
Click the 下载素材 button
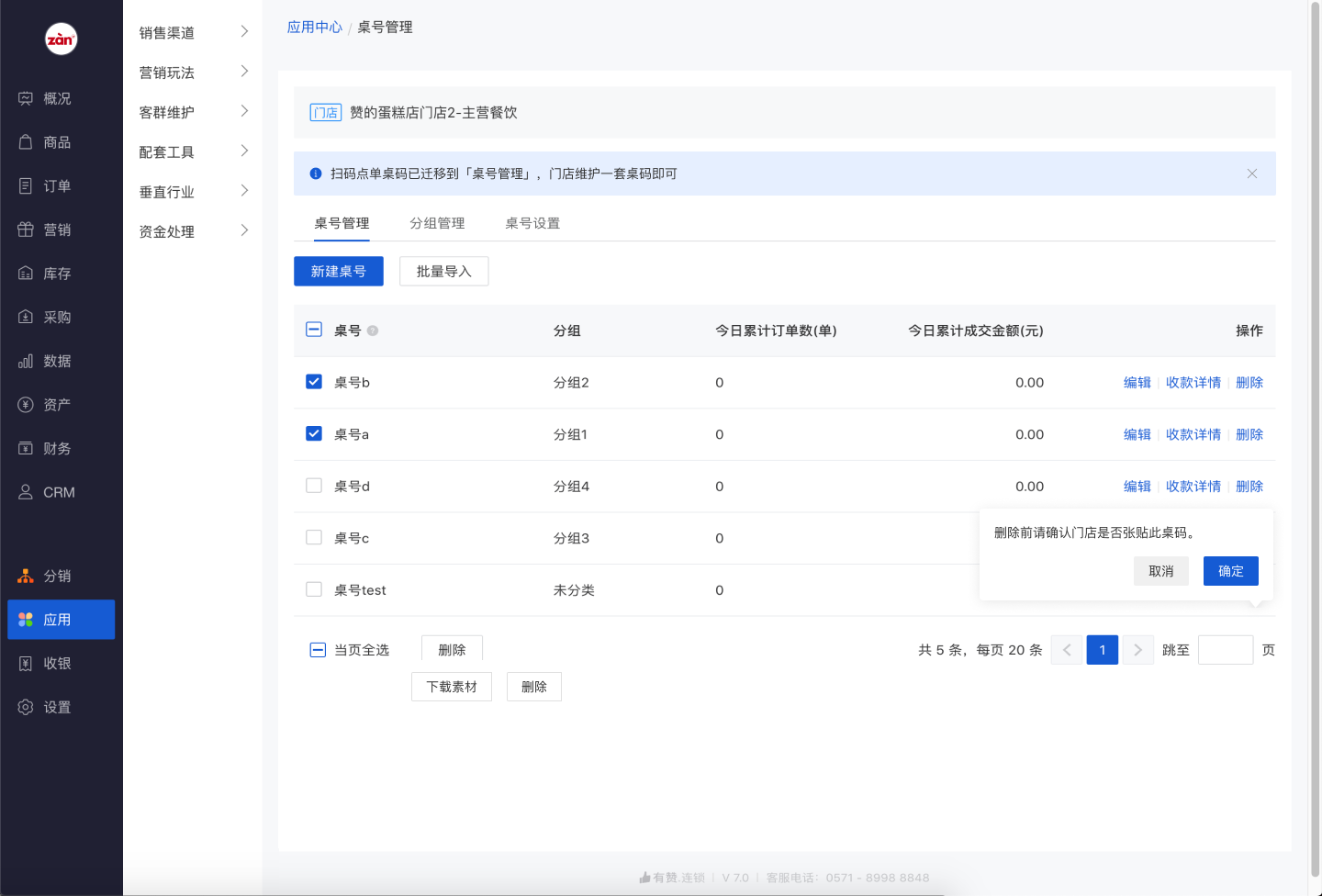coord(452,687)
